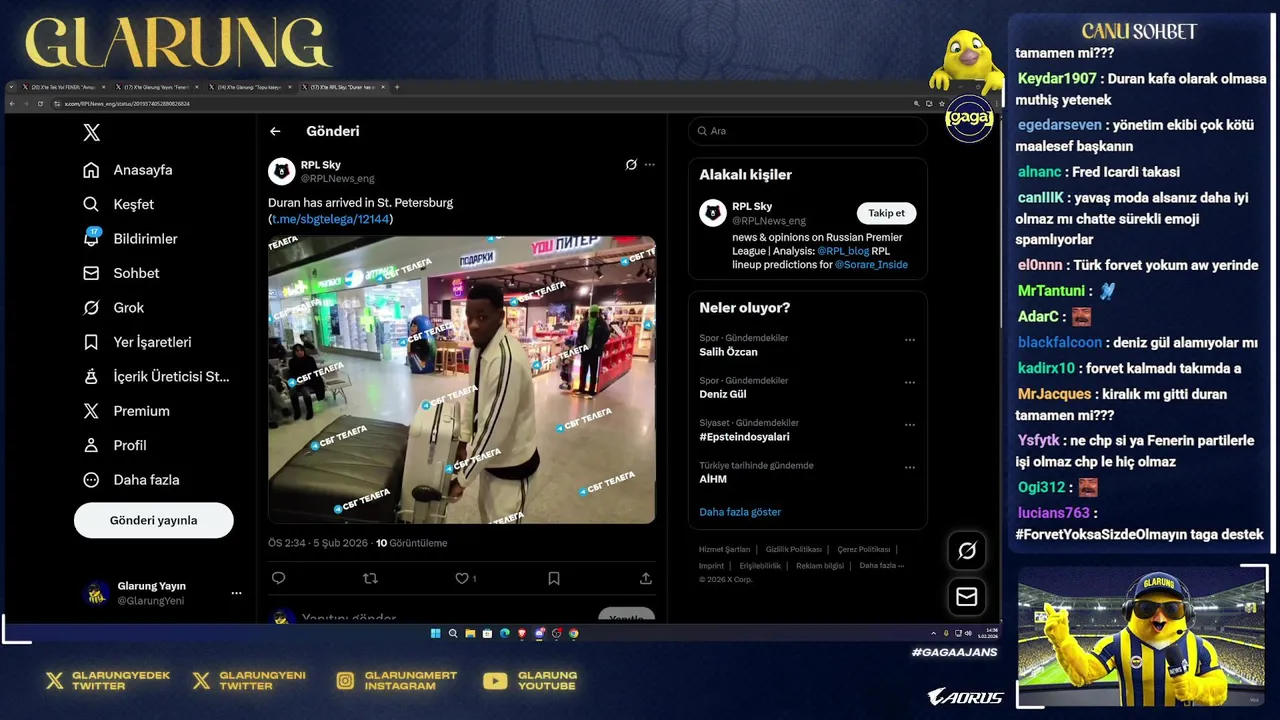1280x720 pixels.
Task: Open the Duran arrival photo
Action: click(462, 380)
